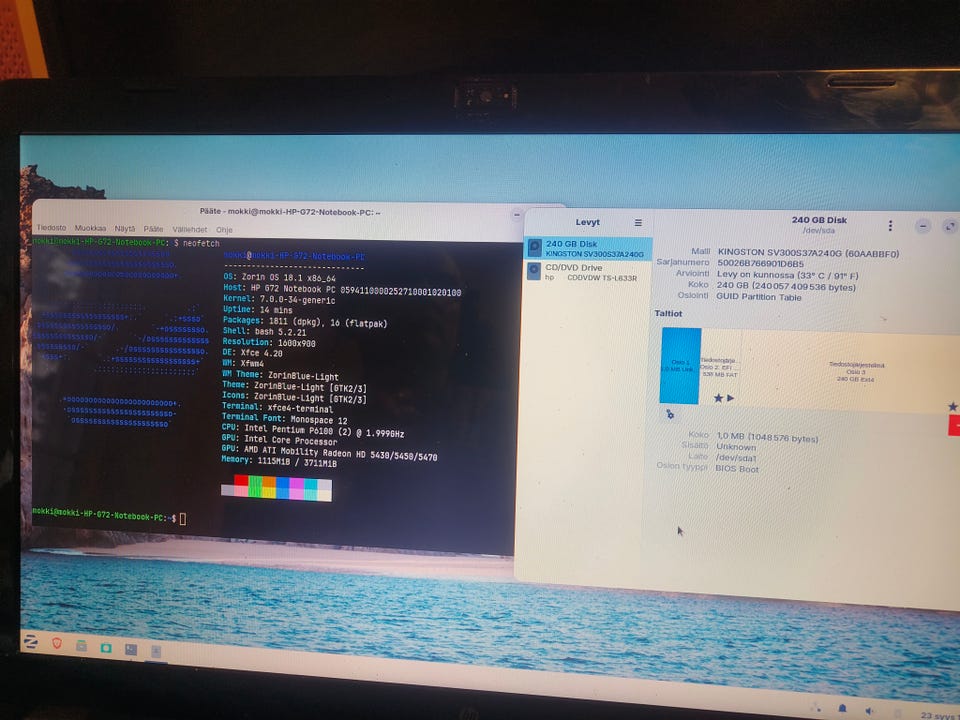Open the Ohje menu in terminal
Image resolution: width=960 pixels, height=720 pixels.
[224, 230]
